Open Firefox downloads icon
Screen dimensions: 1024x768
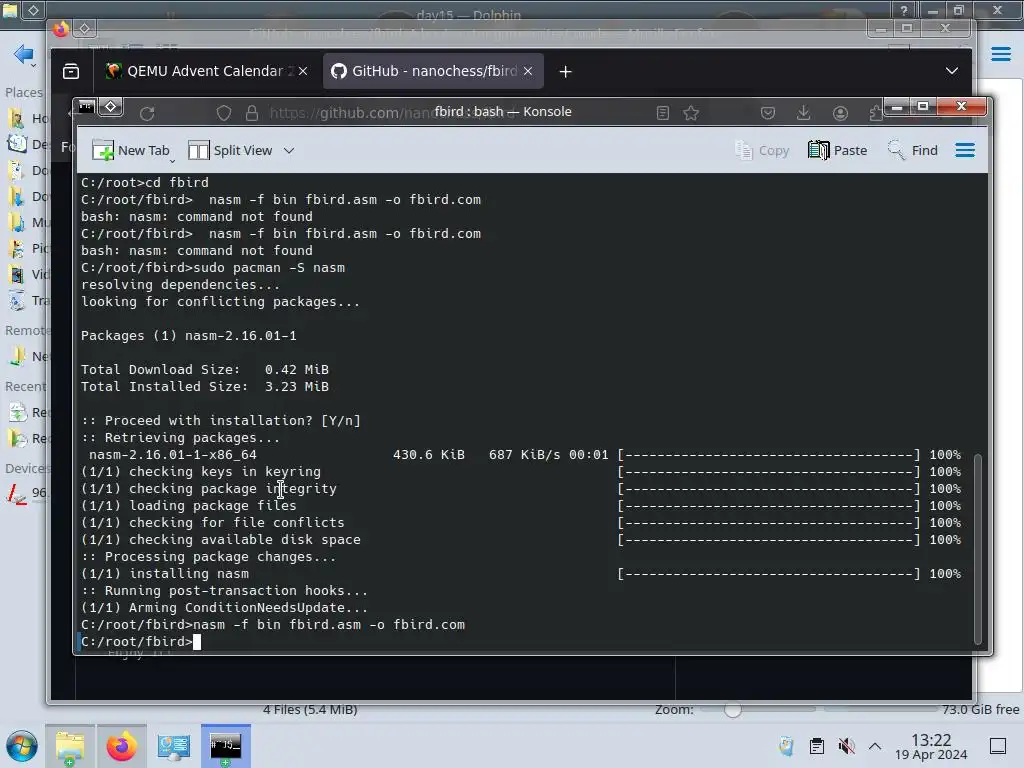[804, 113]
